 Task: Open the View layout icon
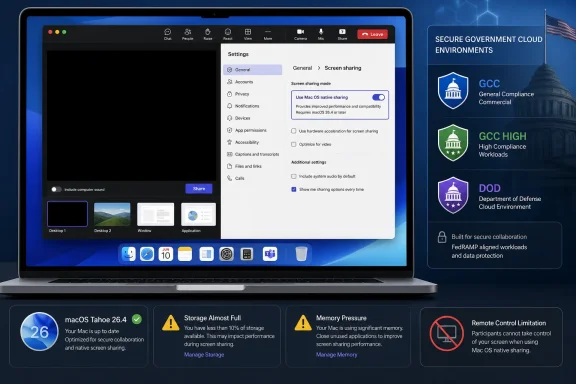click(x=248, y=34)
